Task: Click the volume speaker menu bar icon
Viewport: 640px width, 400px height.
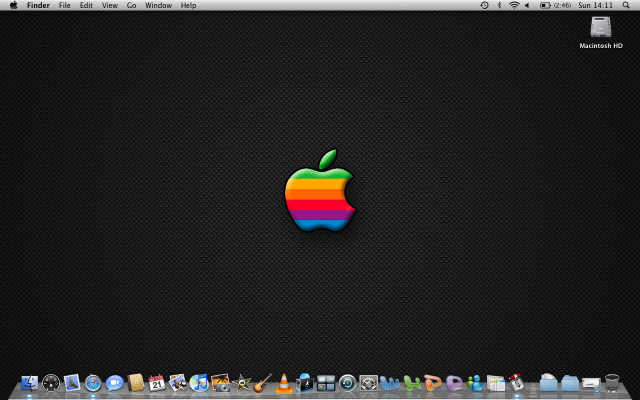Action: 527,5
